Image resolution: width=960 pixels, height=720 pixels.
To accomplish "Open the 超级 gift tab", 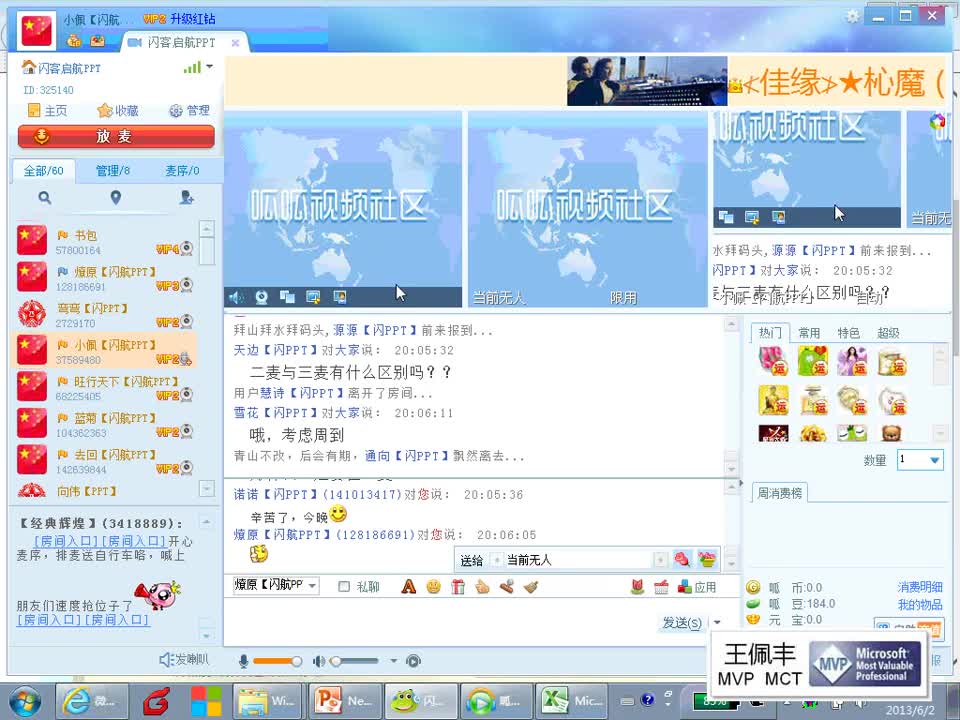I will tap(888, 332).
